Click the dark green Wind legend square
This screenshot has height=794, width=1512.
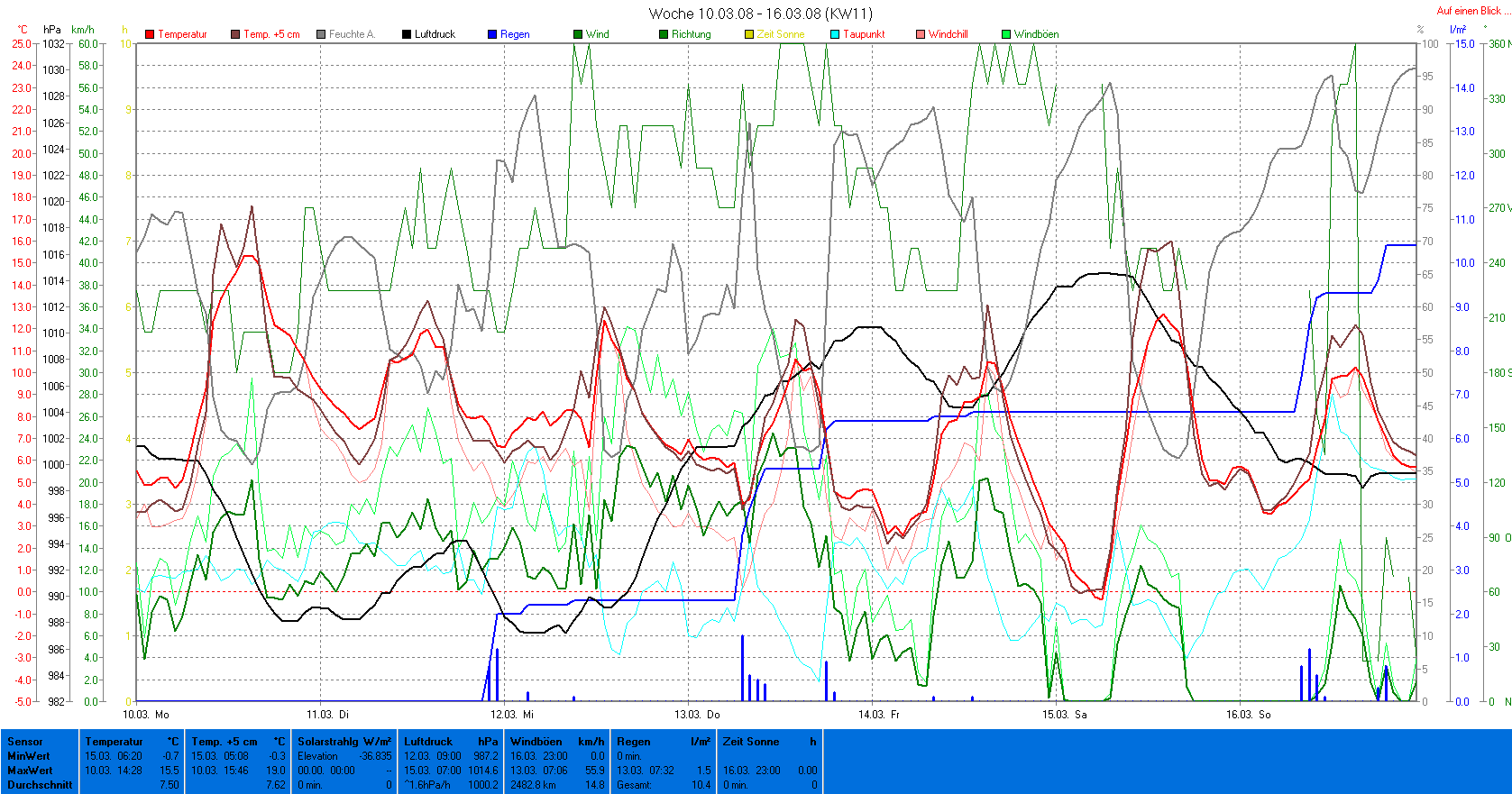pyautogui.click(x=578, y=34)
